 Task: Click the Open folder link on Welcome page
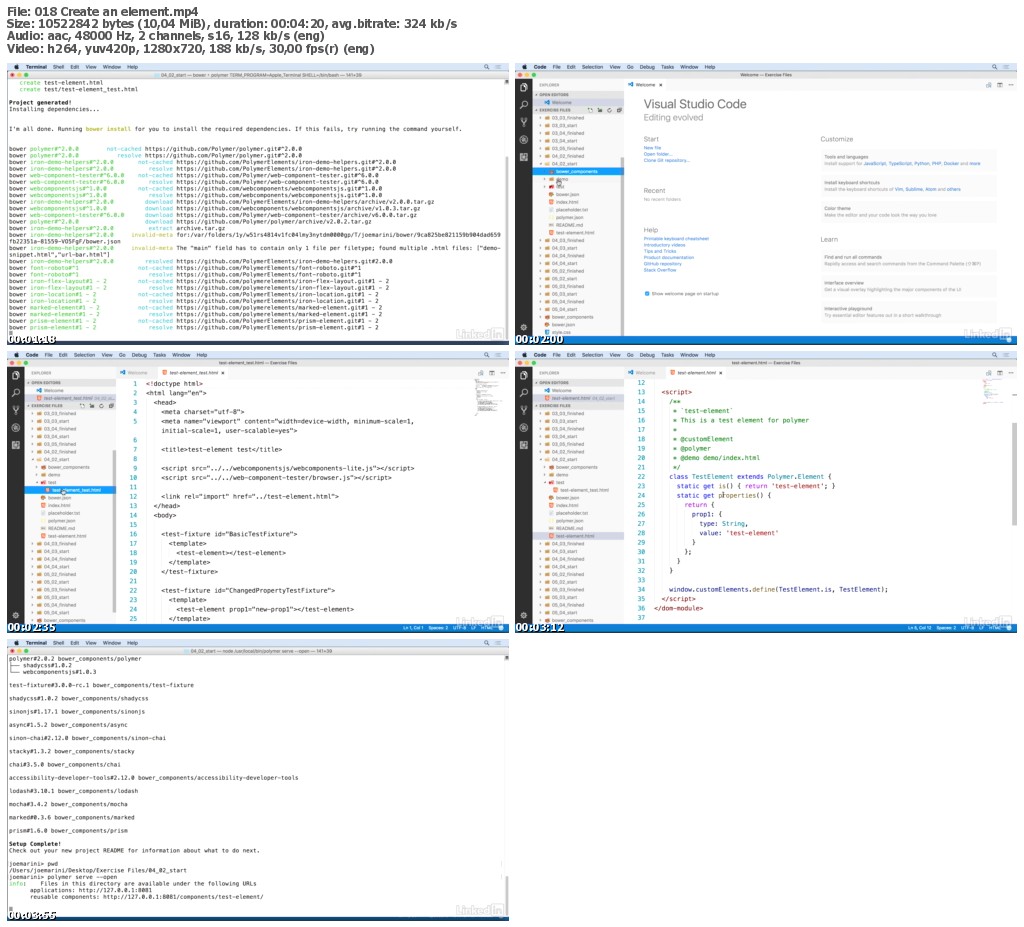pyautogui.click(x=657, y=154)
